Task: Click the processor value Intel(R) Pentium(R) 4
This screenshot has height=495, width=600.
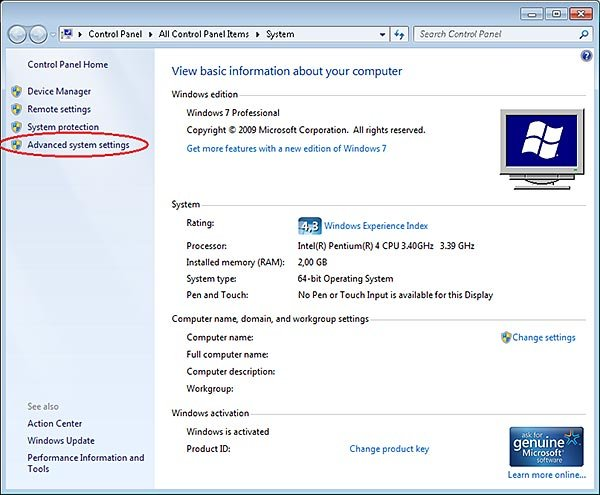Action: pyautogui.click(x=386, y=246)
